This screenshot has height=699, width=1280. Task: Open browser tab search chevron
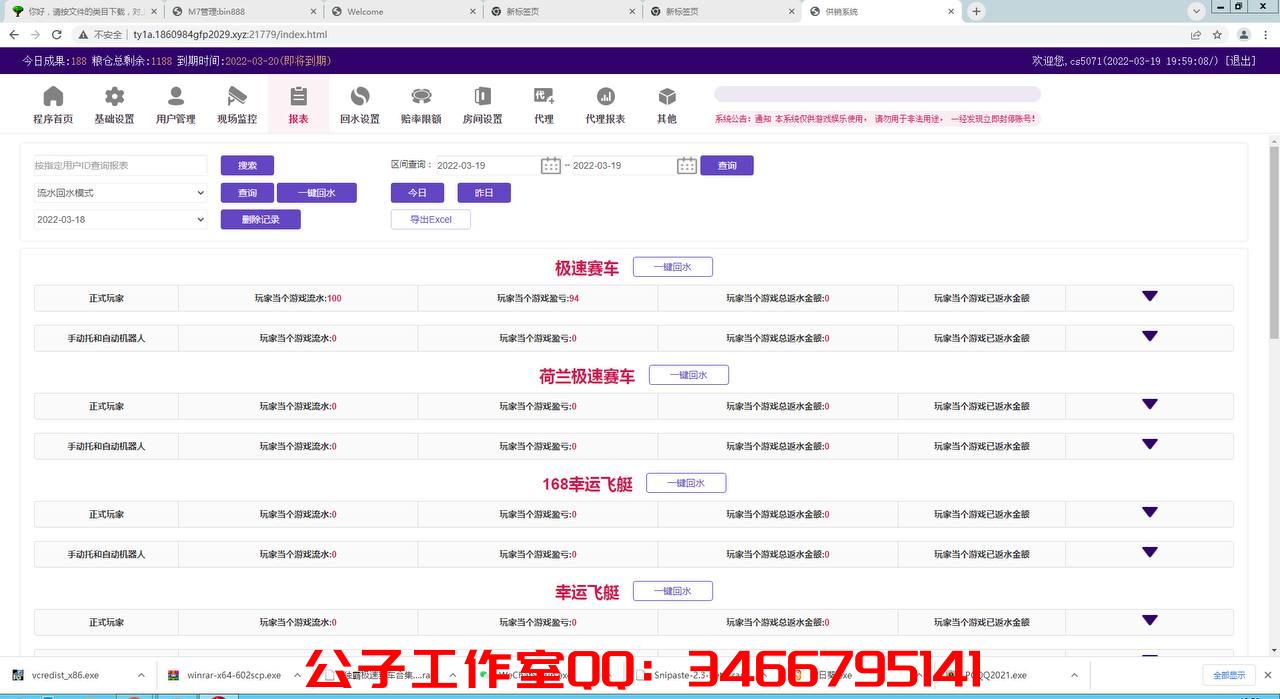click(x=1196, y=11)
